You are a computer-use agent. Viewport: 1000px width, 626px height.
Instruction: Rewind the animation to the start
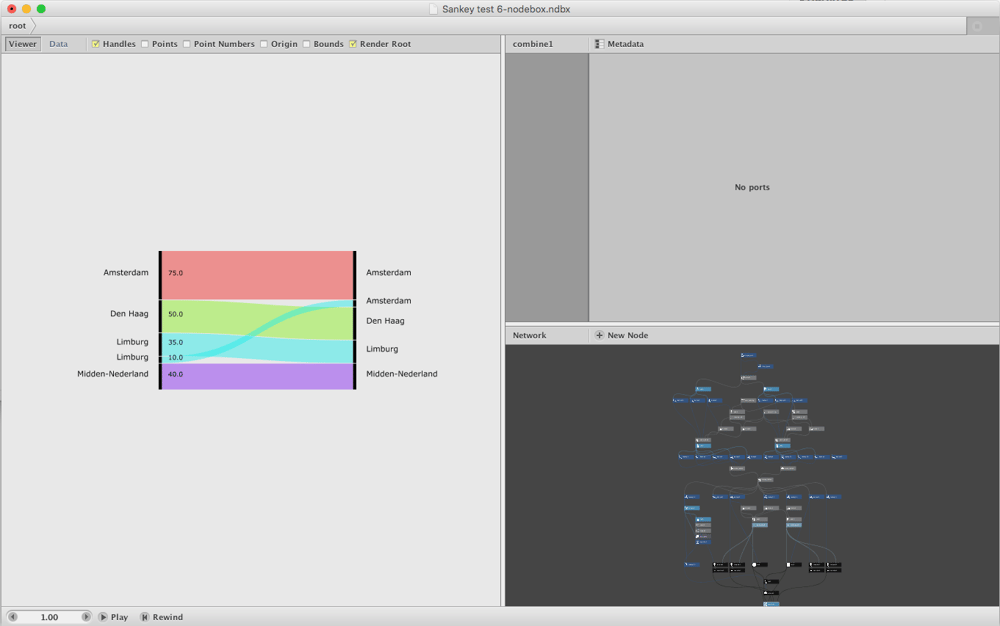click(162, 617)
